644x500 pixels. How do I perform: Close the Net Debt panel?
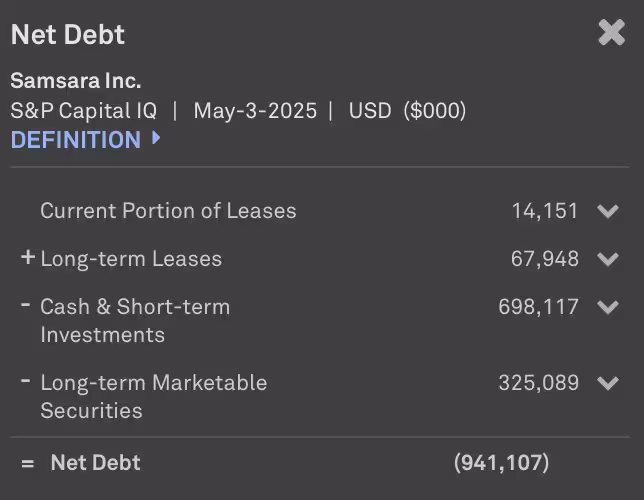pyautogui.click(x=612, y=32)
